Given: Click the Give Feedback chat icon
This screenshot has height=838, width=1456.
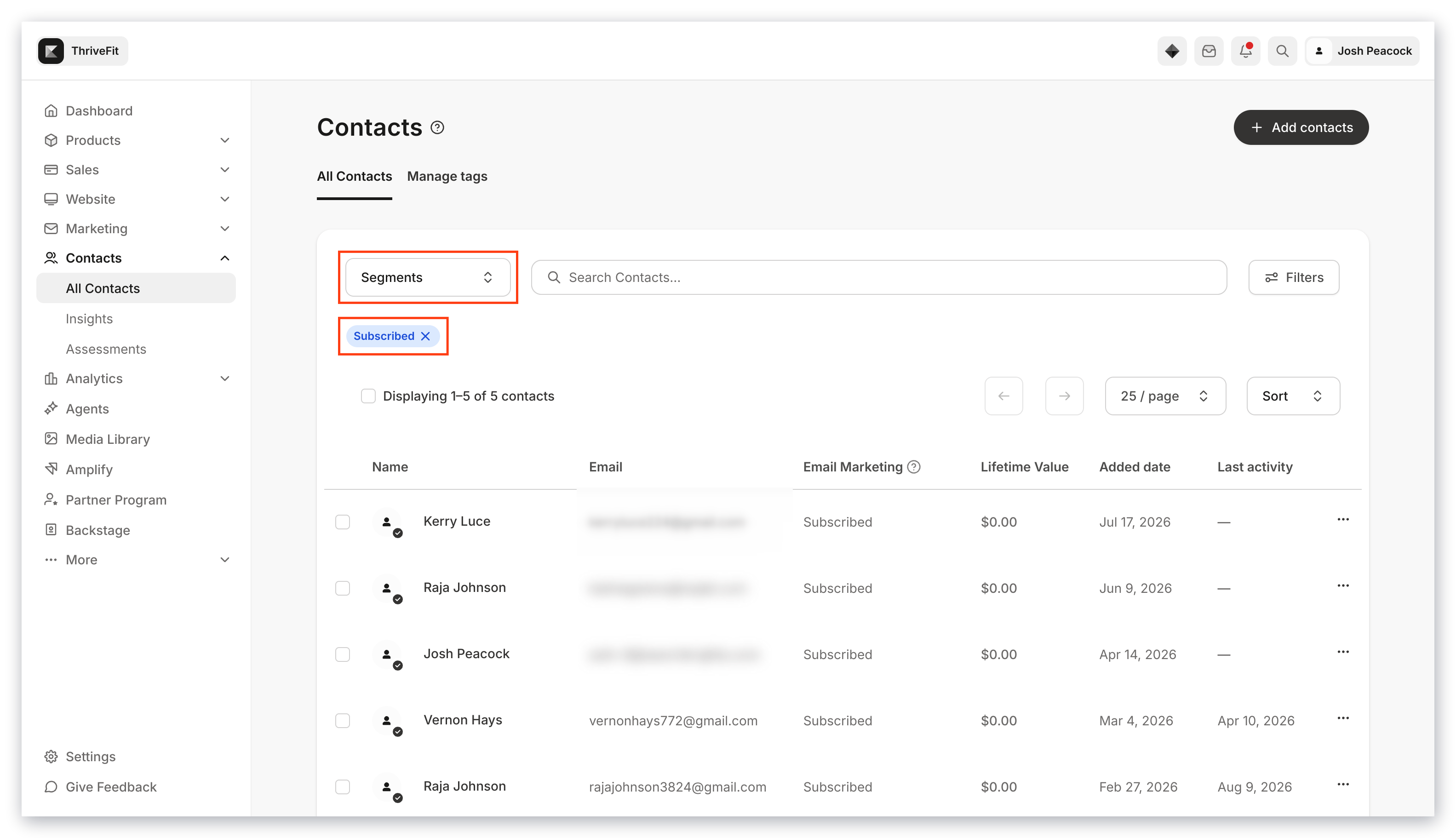Looking at the screenshot, I should 51,787.
